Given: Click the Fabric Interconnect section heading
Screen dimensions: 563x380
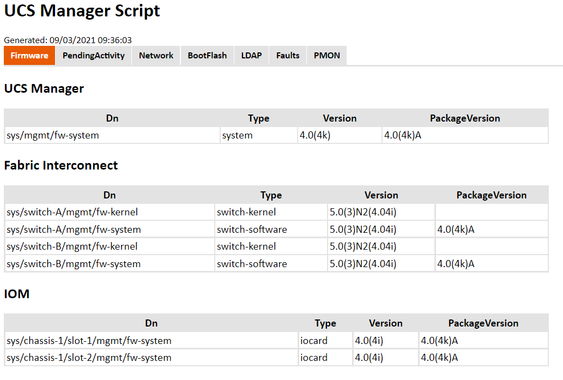Looking at the screenshot, I should (x=61, y=165).
